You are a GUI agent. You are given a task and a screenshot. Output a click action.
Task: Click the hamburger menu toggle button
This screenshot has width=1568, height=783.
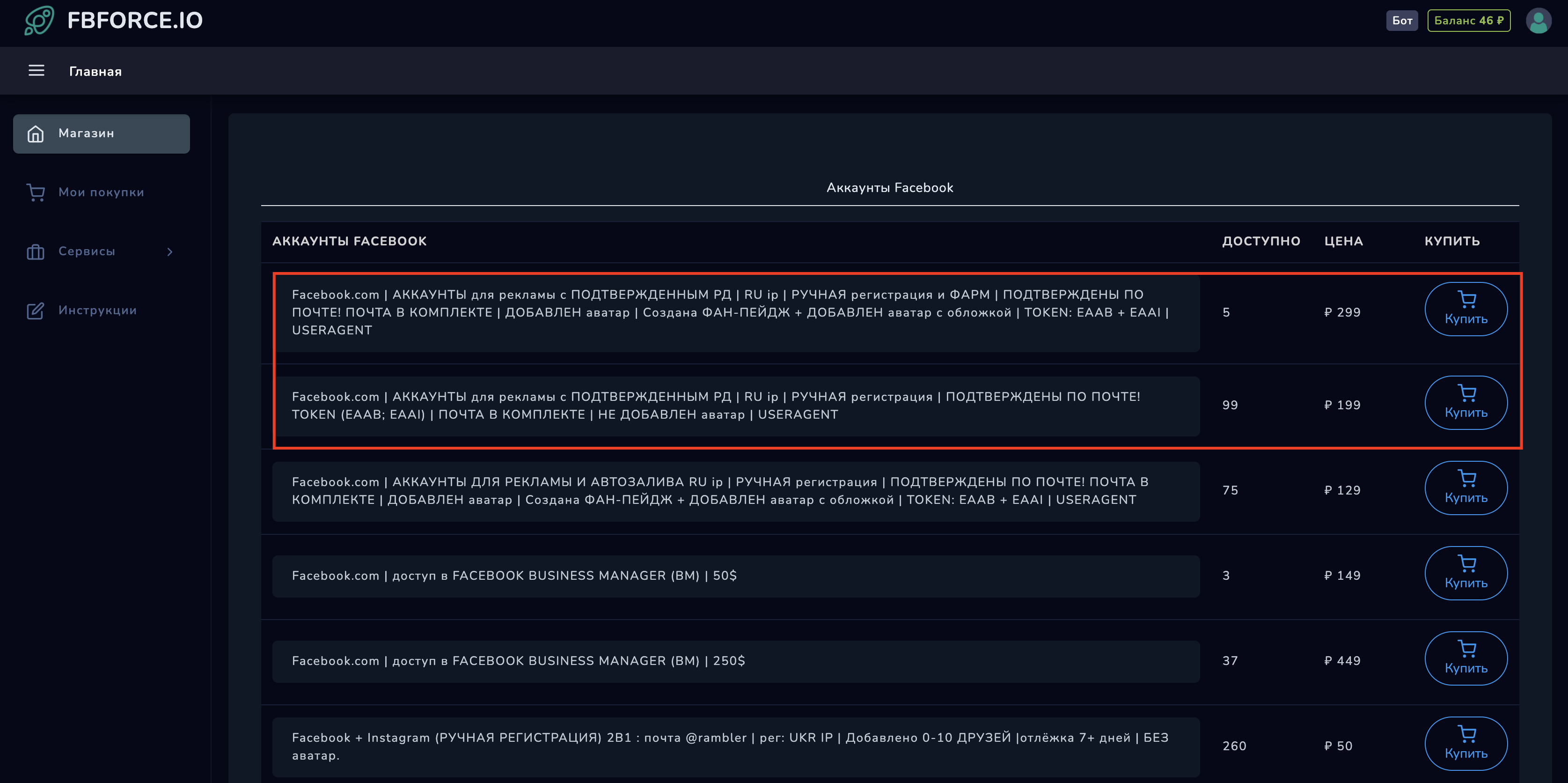[35, 71]
